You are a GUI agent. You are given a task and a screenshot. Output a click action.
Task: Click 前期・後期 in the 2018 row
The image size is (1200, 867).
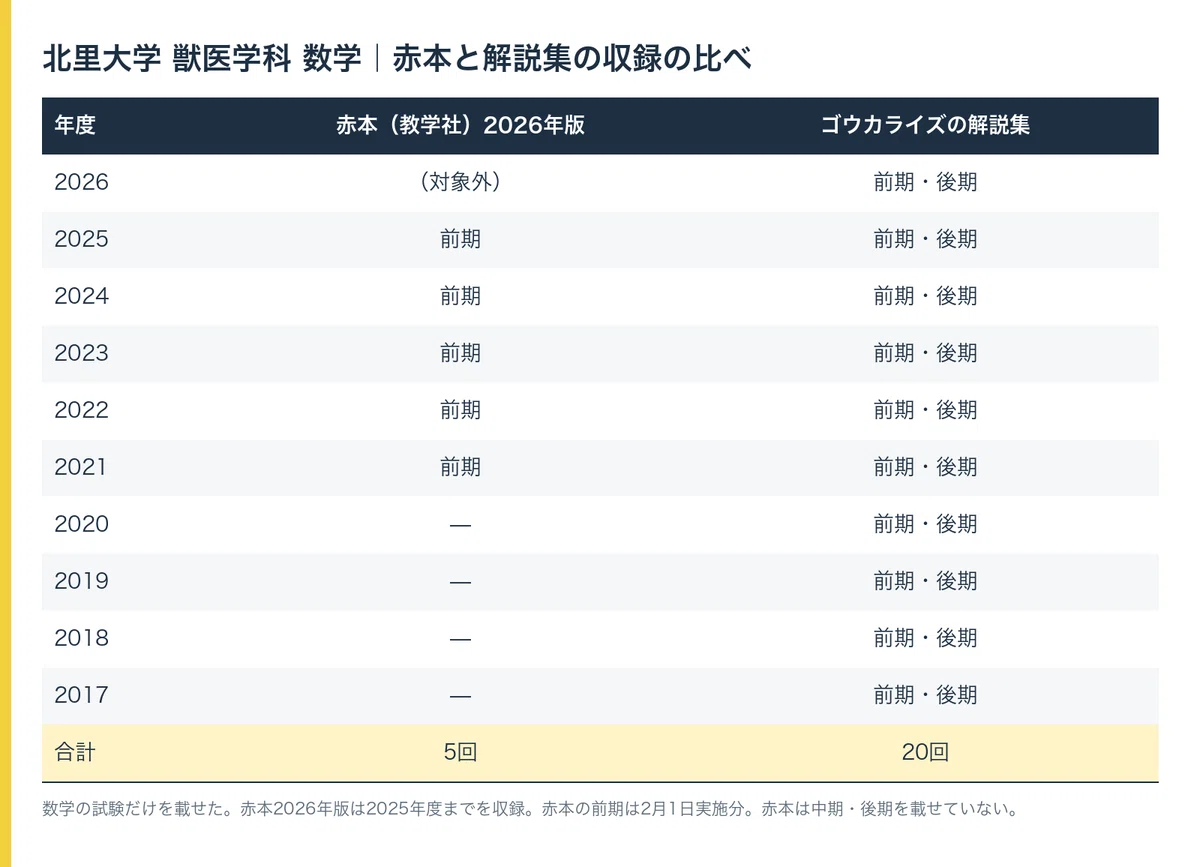[925, 639]
